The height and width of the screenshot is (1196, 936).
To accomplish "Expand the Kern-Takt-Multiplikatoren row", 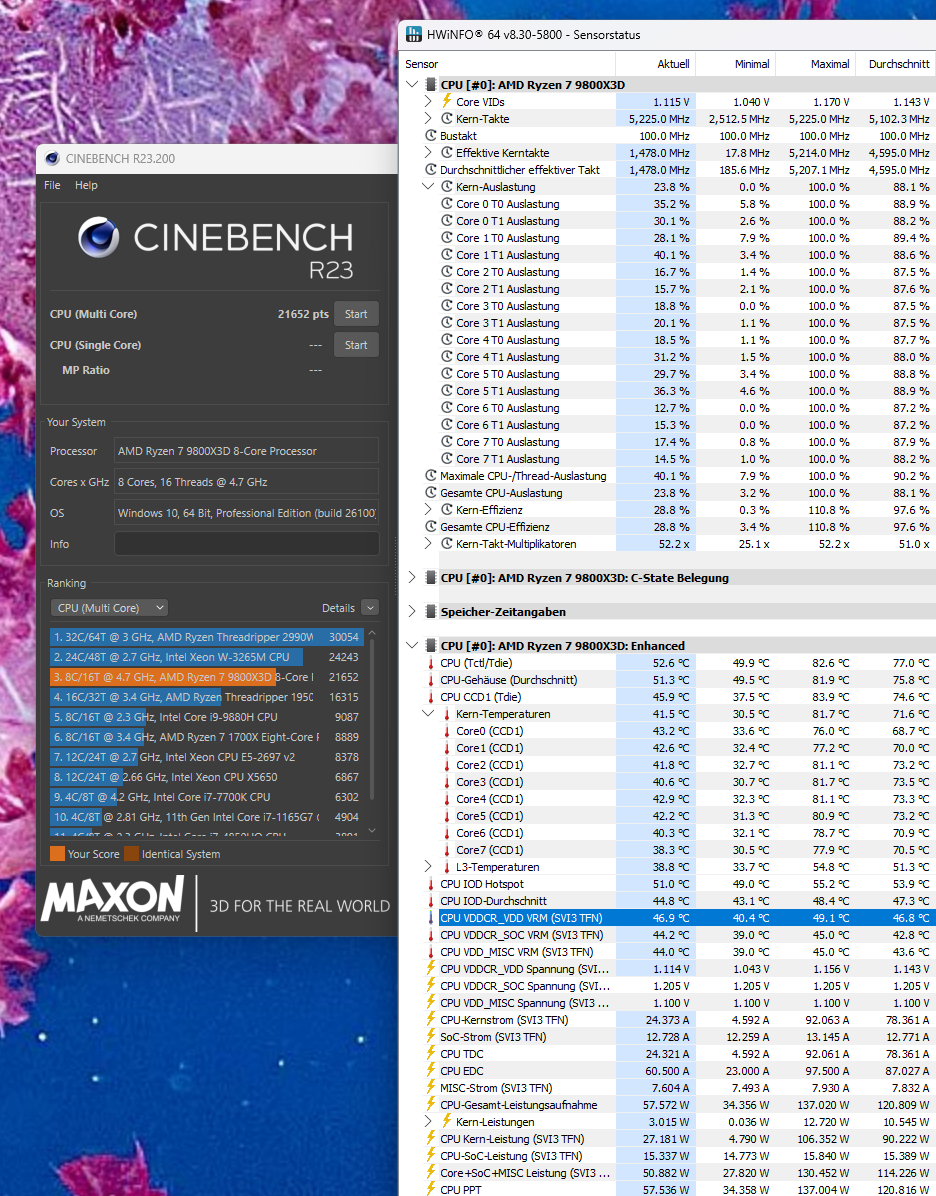I will click(x=428, y=544).
